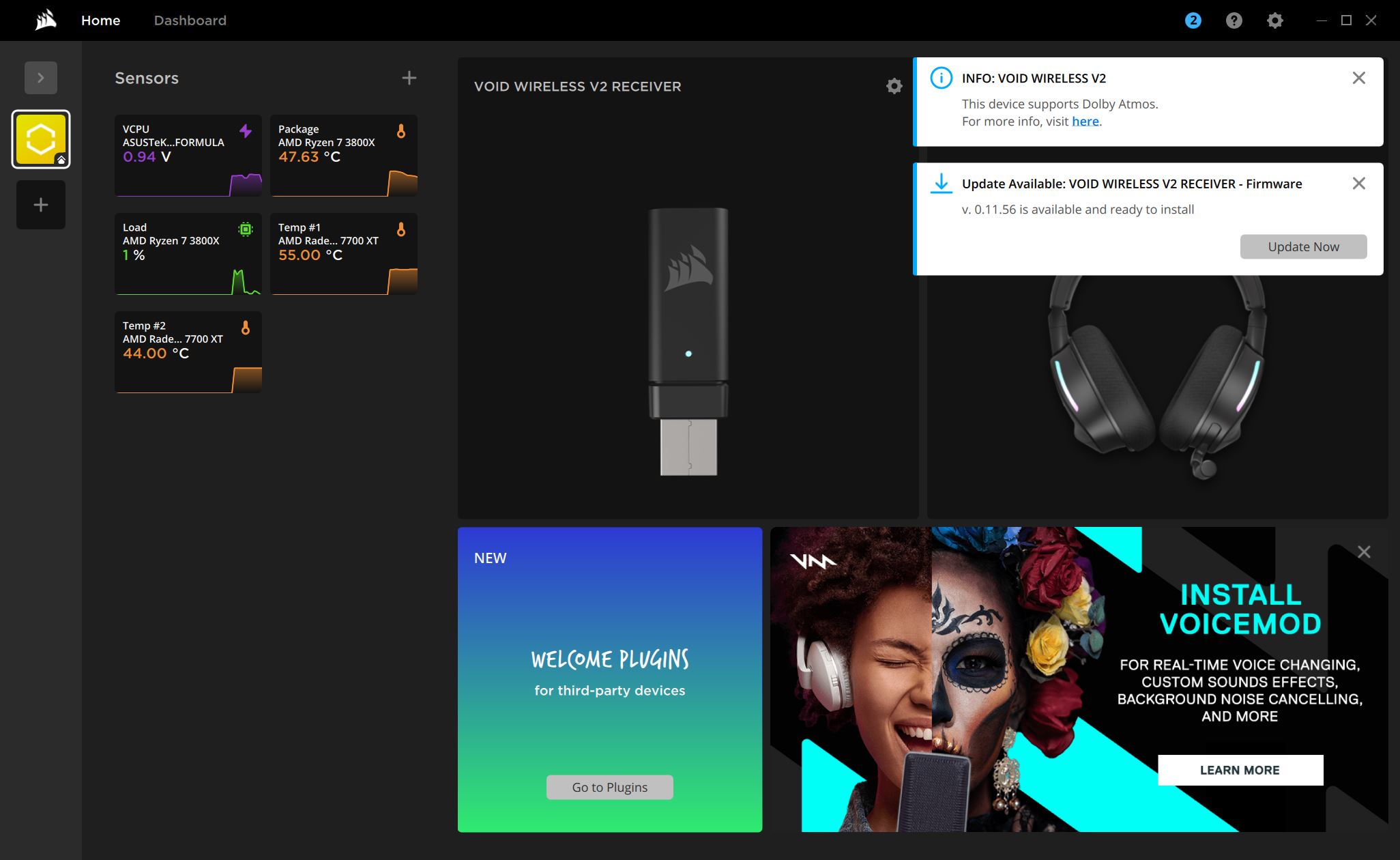Dismiss the INFO: VOID WIRELESS V2 notification
Image resolution: width=1400 pixels, height=860 pixels.
tap(1358, 78)
